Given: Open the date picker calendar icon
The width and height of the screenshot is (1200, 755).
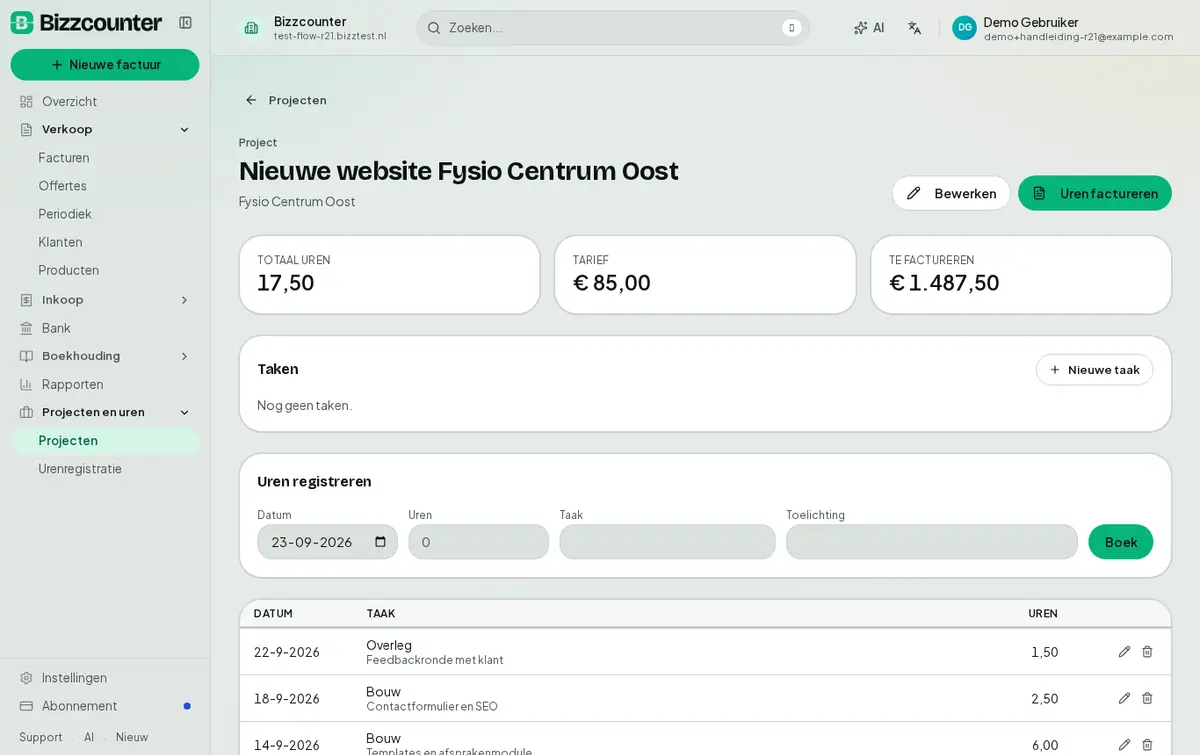Looking at the screenshot, I should click(380, 542).
